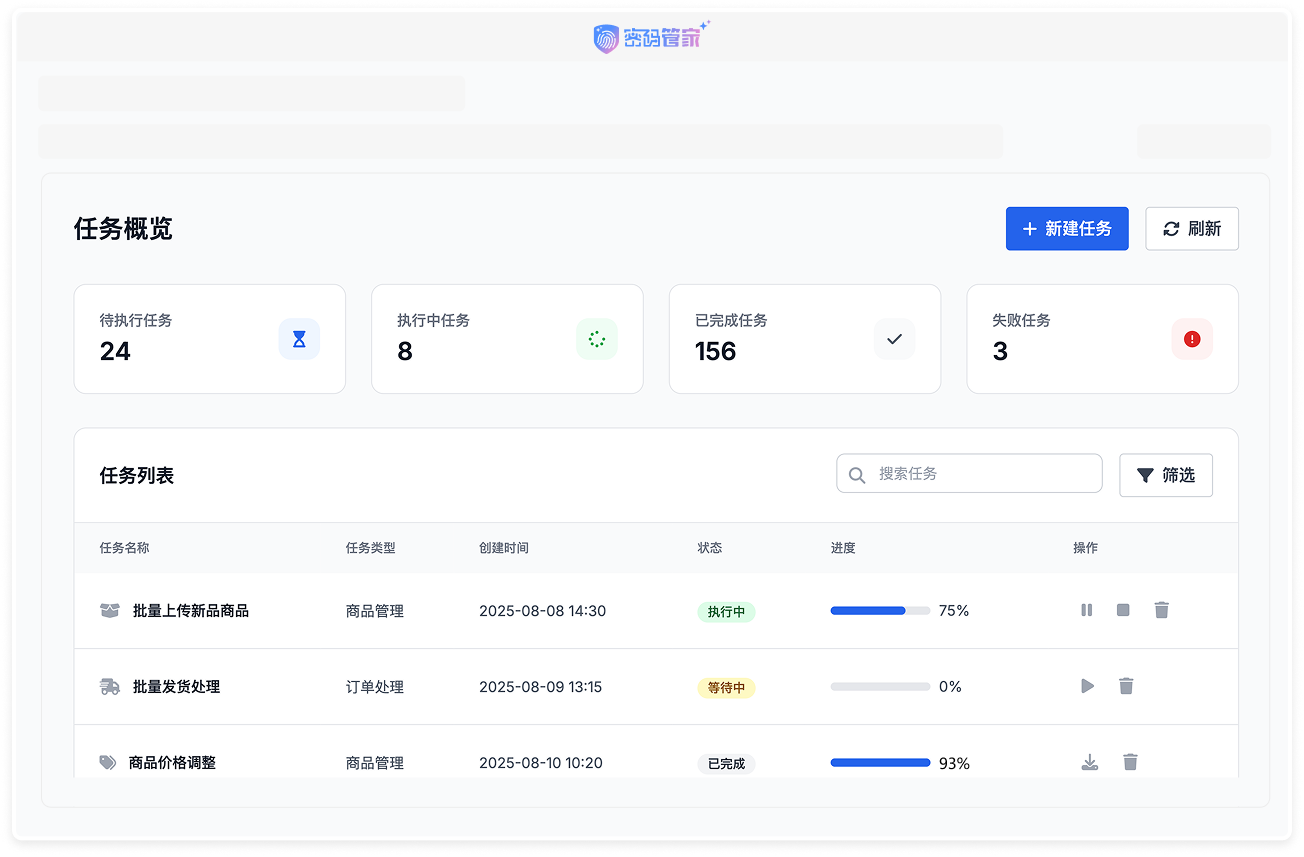1304x857 pixels.
Task: Delete the 批量发货处理 task
Action: coord(1126,686)
